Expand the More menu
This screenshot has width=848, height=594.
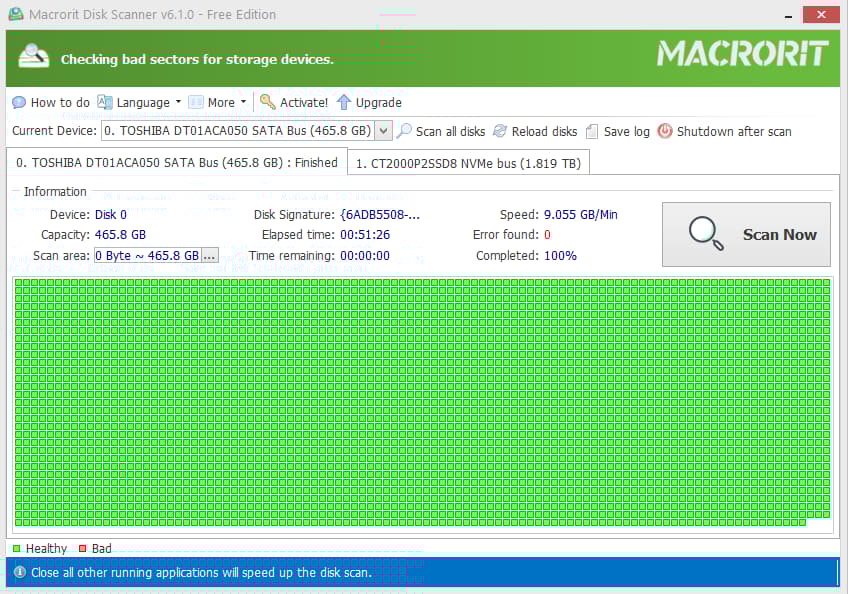(218, 102)
